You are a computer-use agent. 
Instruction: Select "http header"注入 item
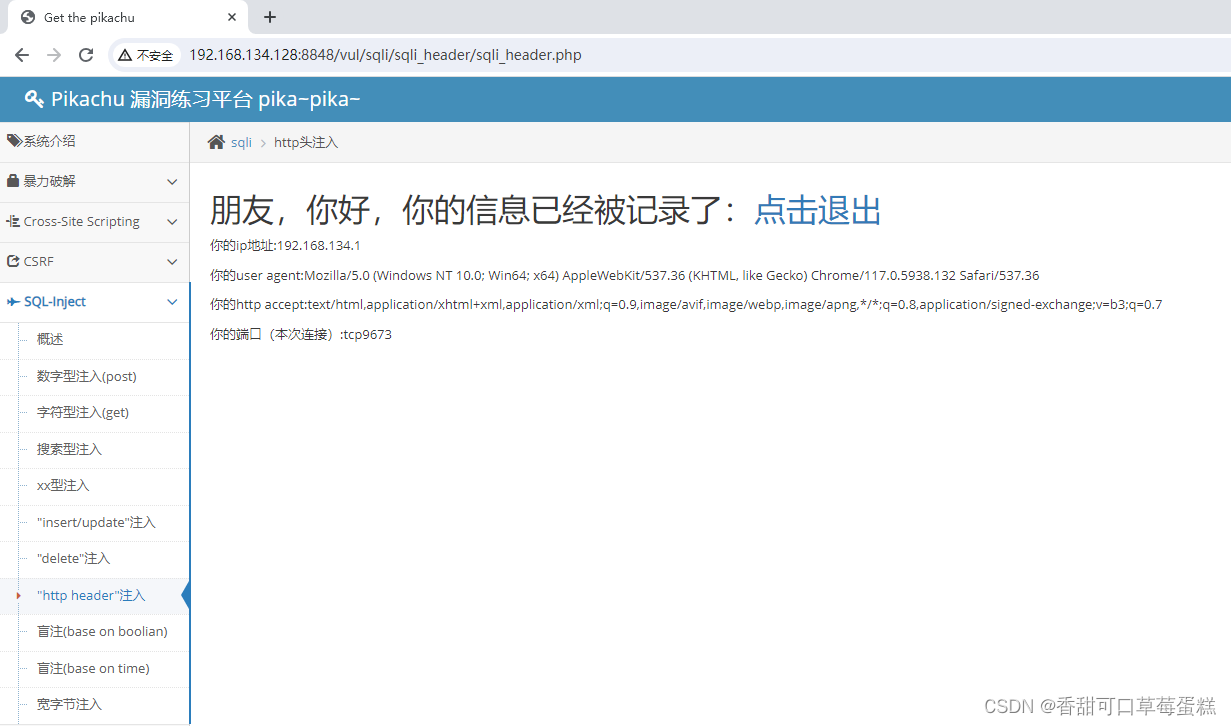91,595
